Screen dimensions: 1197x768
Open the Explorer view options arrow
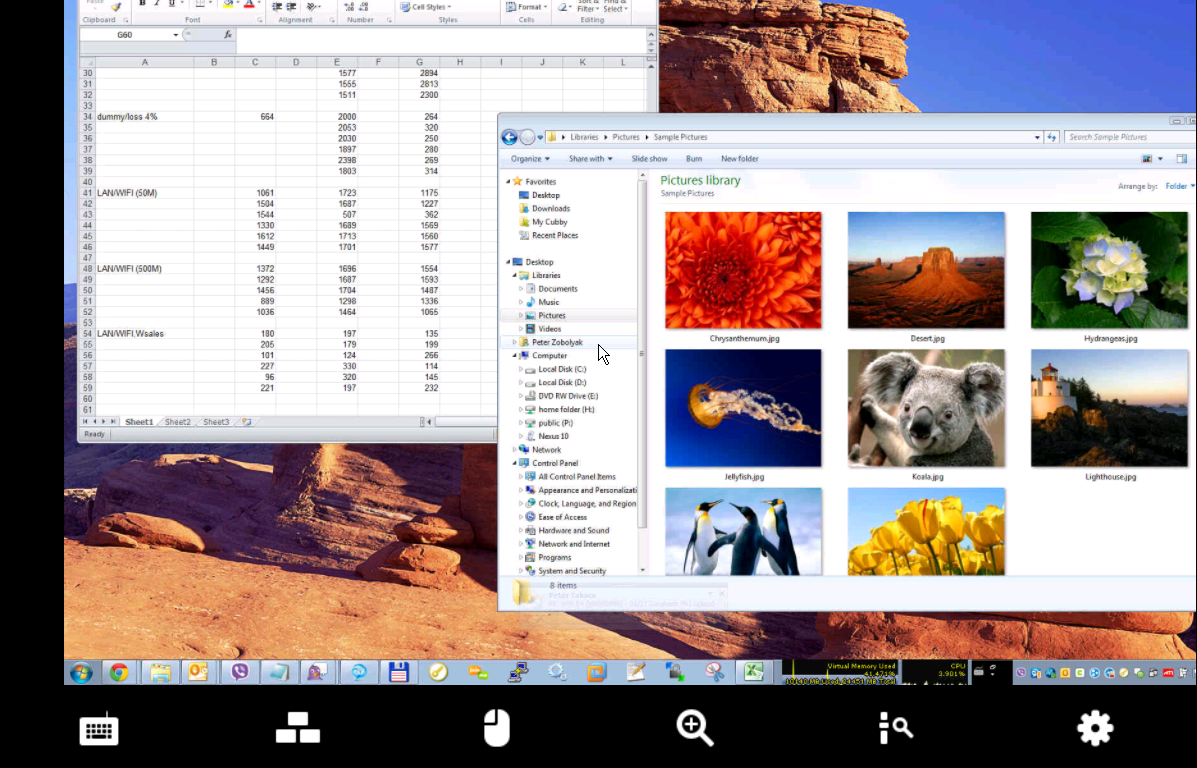(1160, 159)
